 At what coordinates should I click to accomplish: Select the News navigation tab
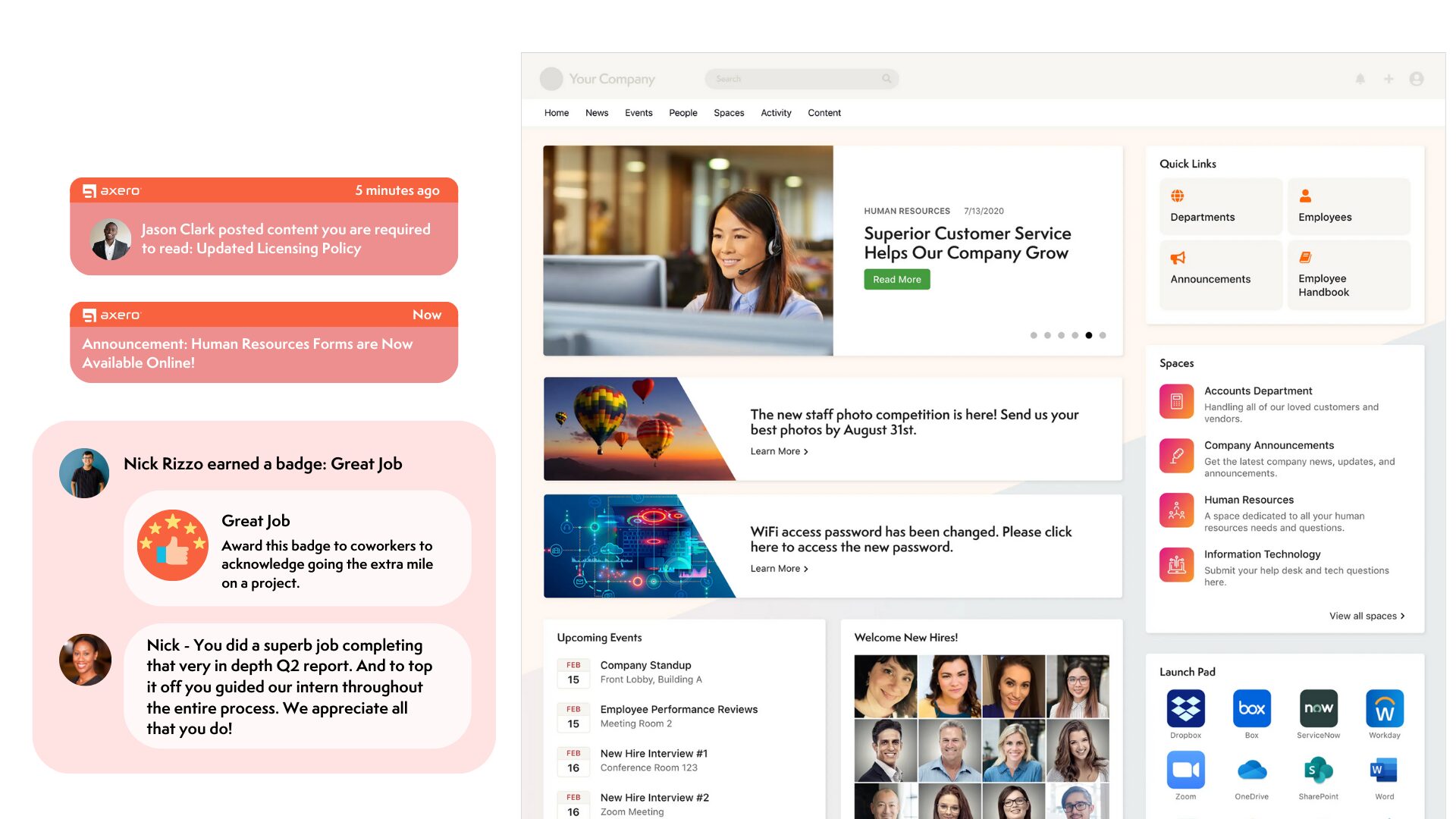tap(597, 113)
